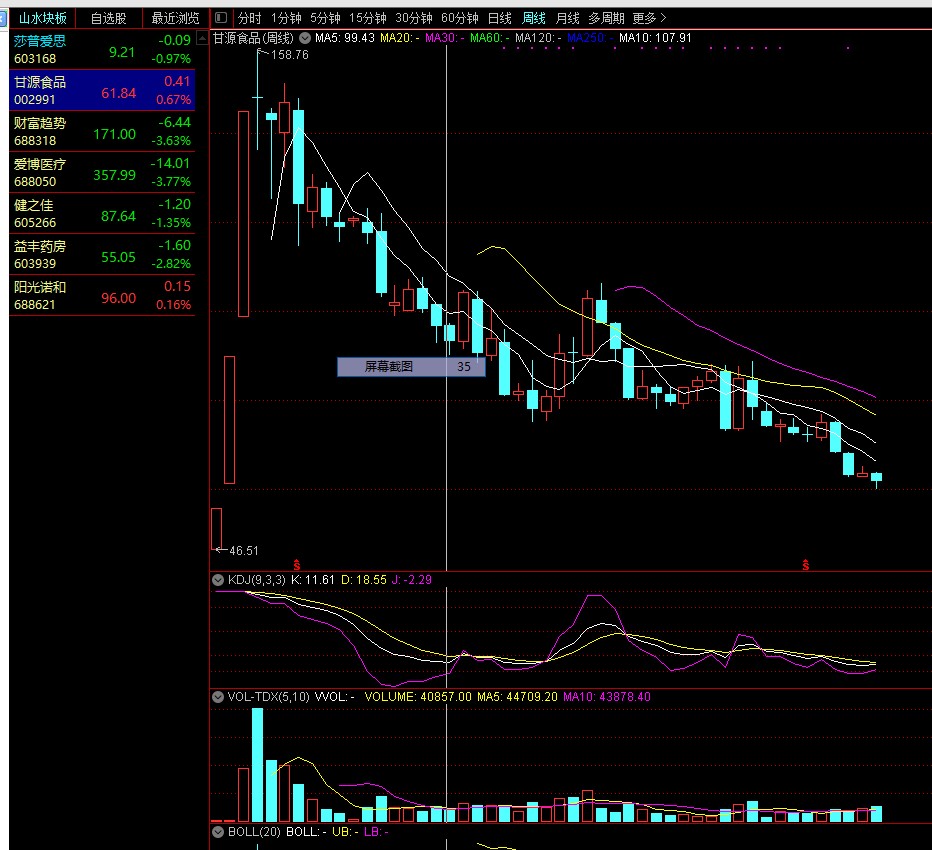This screenshot has height=850, width=932.
Task: Click the VOLUME: 40857.00 value
Action: tap(418, 697)
